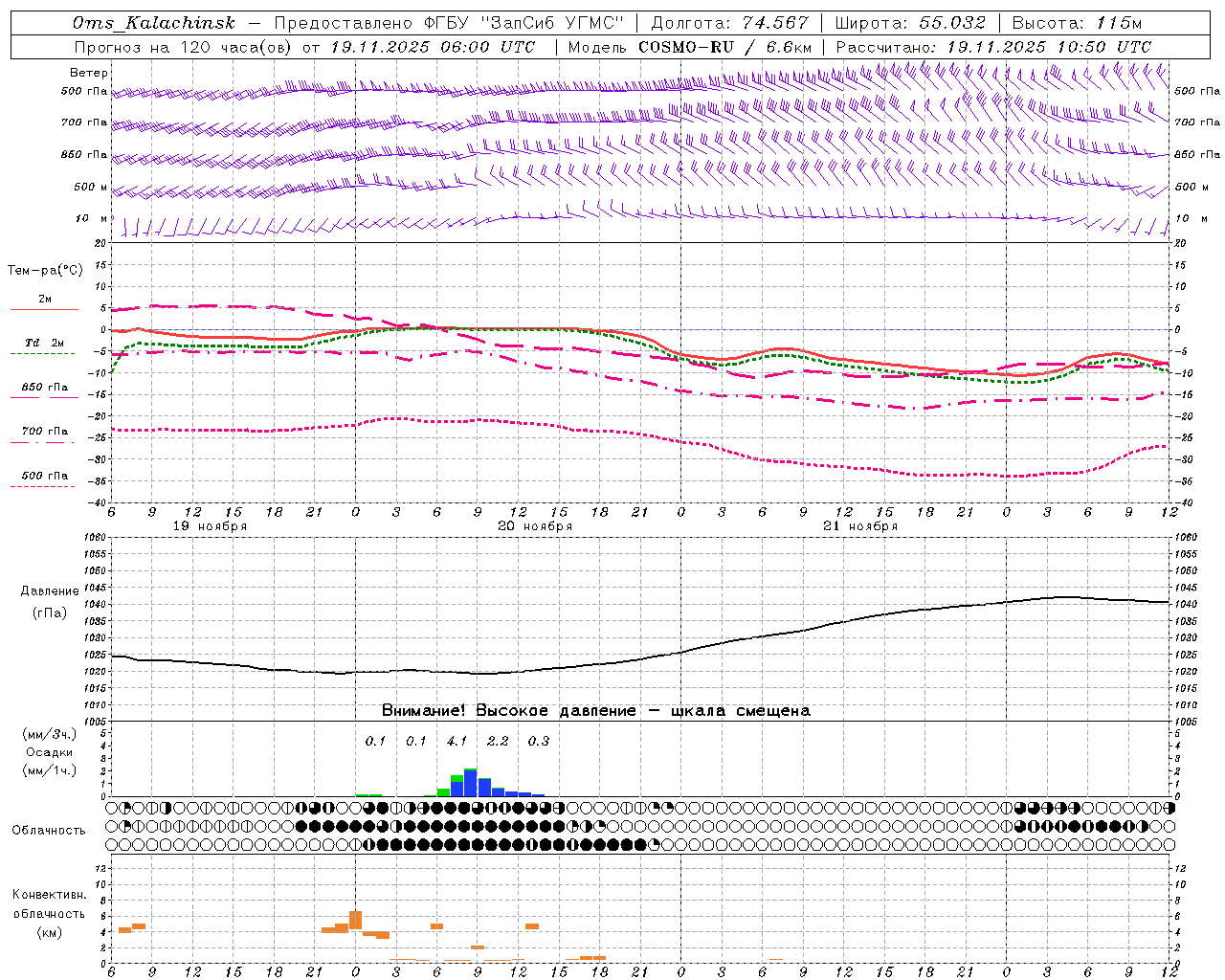Click warning text Внимание! Высокое давление

(x=508, y=711)
